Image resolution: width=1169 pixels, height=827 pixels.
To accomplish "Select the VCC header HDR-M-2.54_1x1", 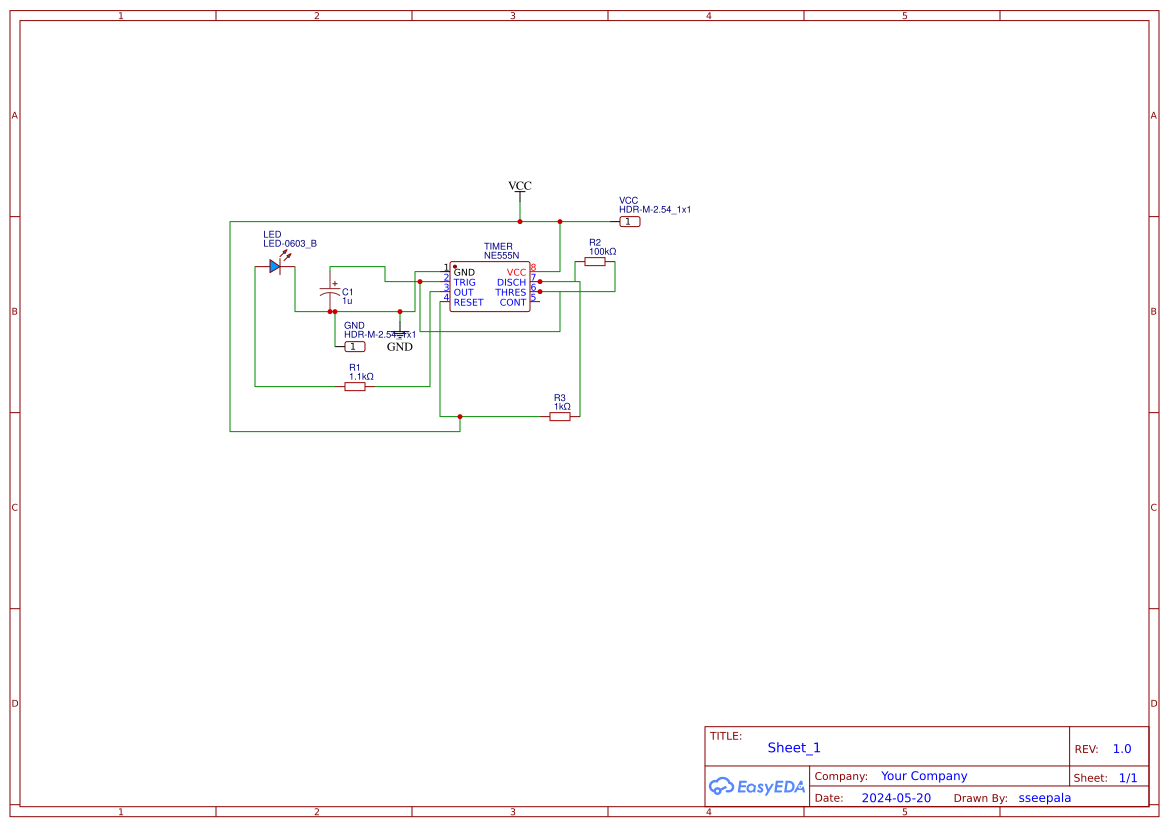I will click(x=630, y=220).
